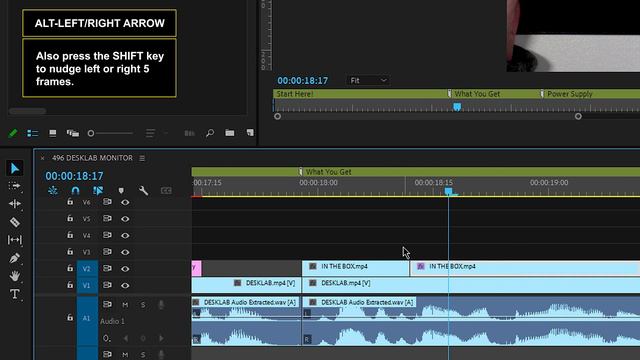
Task: Toggle A1 track lock
Action: point(70,317)
